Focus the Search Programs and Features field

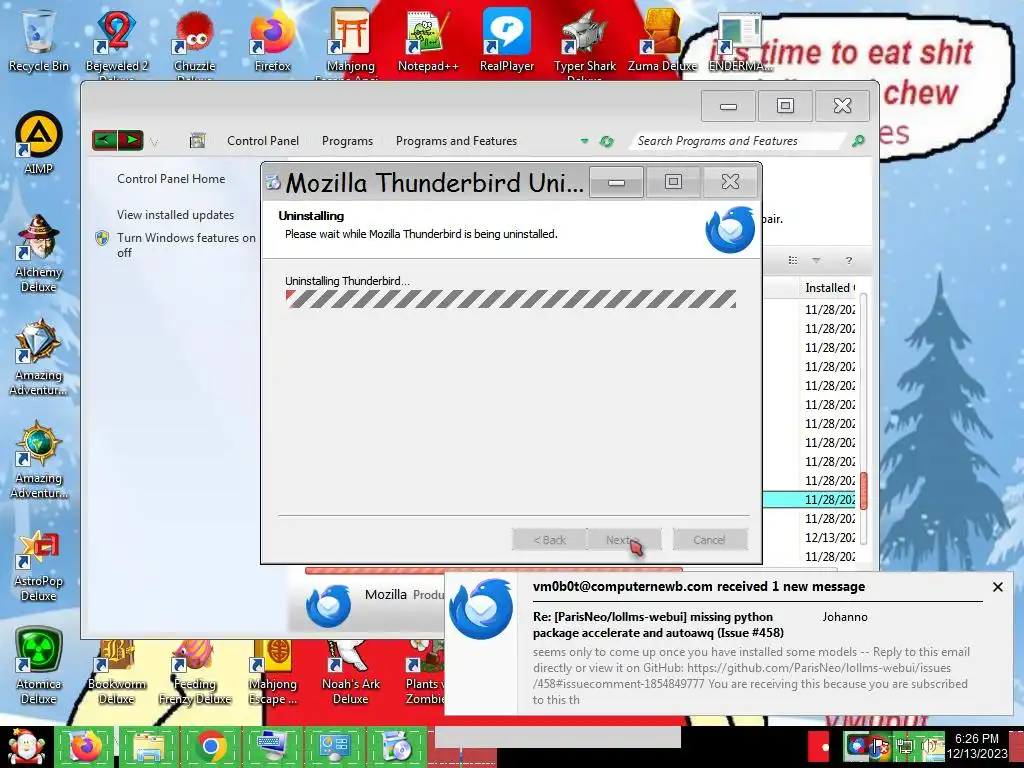click(x=738, y=141)
